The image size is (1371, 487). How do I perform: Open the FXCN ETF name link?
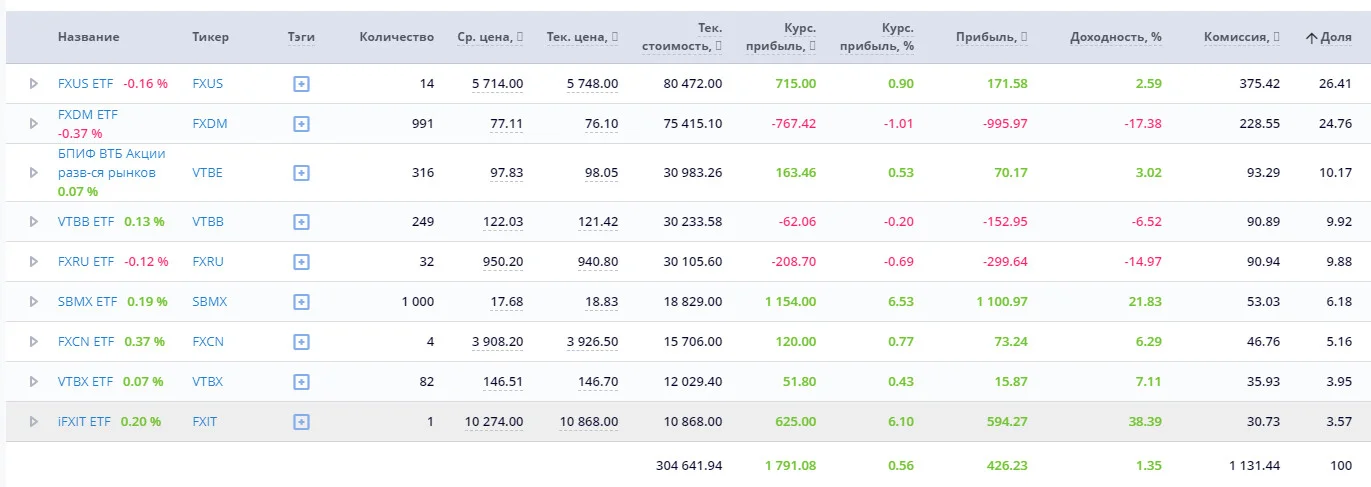pos(86,342)
